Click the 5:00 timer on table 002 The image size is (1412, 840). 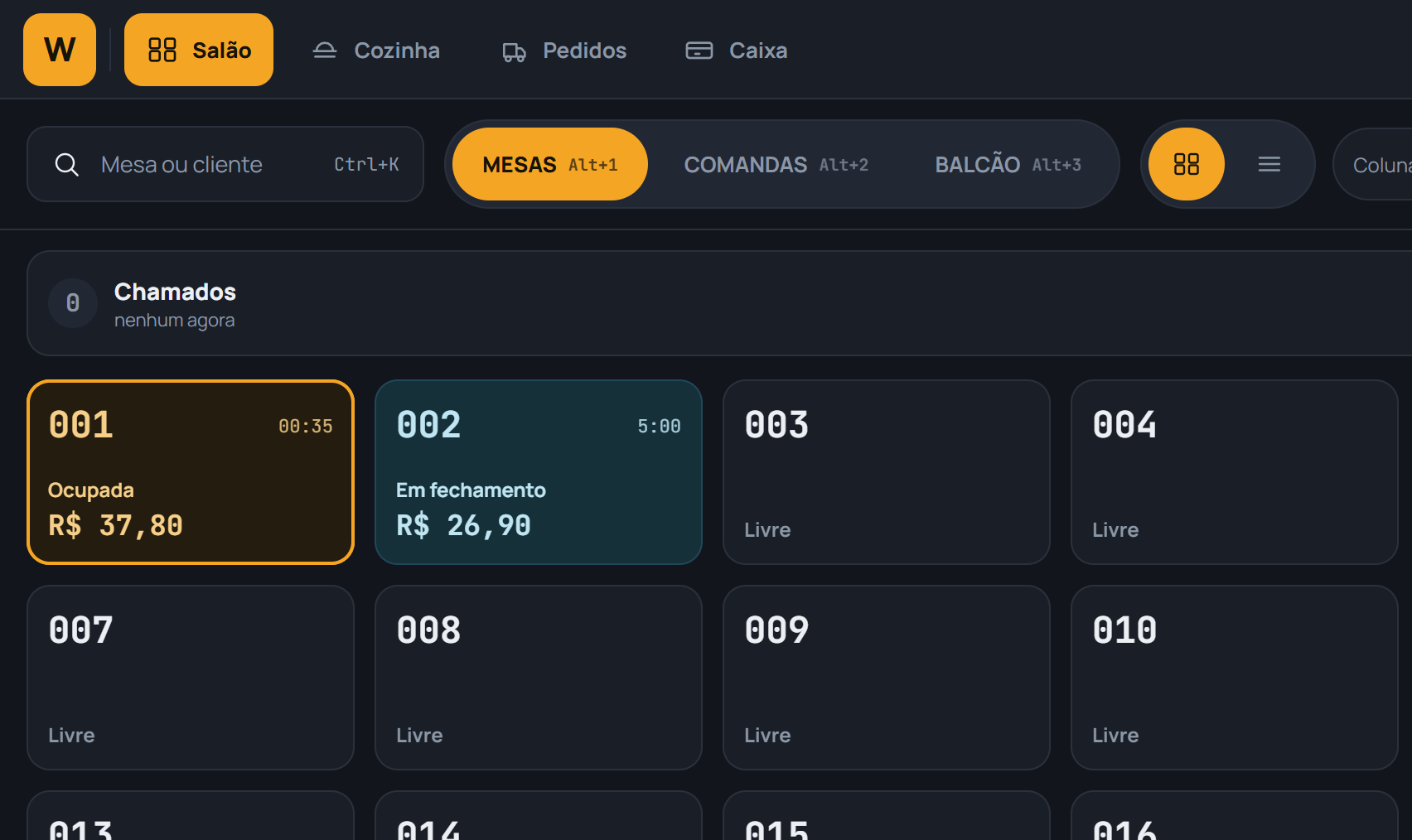click(659, 427)
